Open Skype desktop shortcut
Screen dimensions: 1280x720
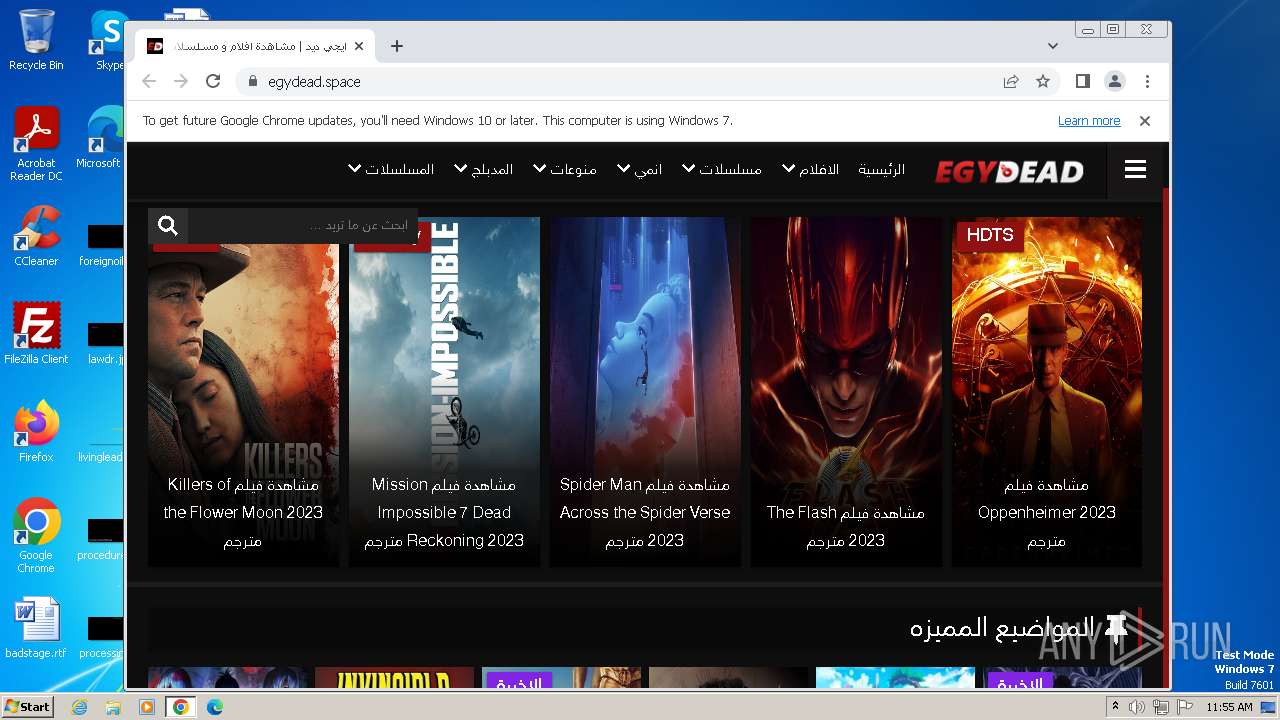[109, 40]
